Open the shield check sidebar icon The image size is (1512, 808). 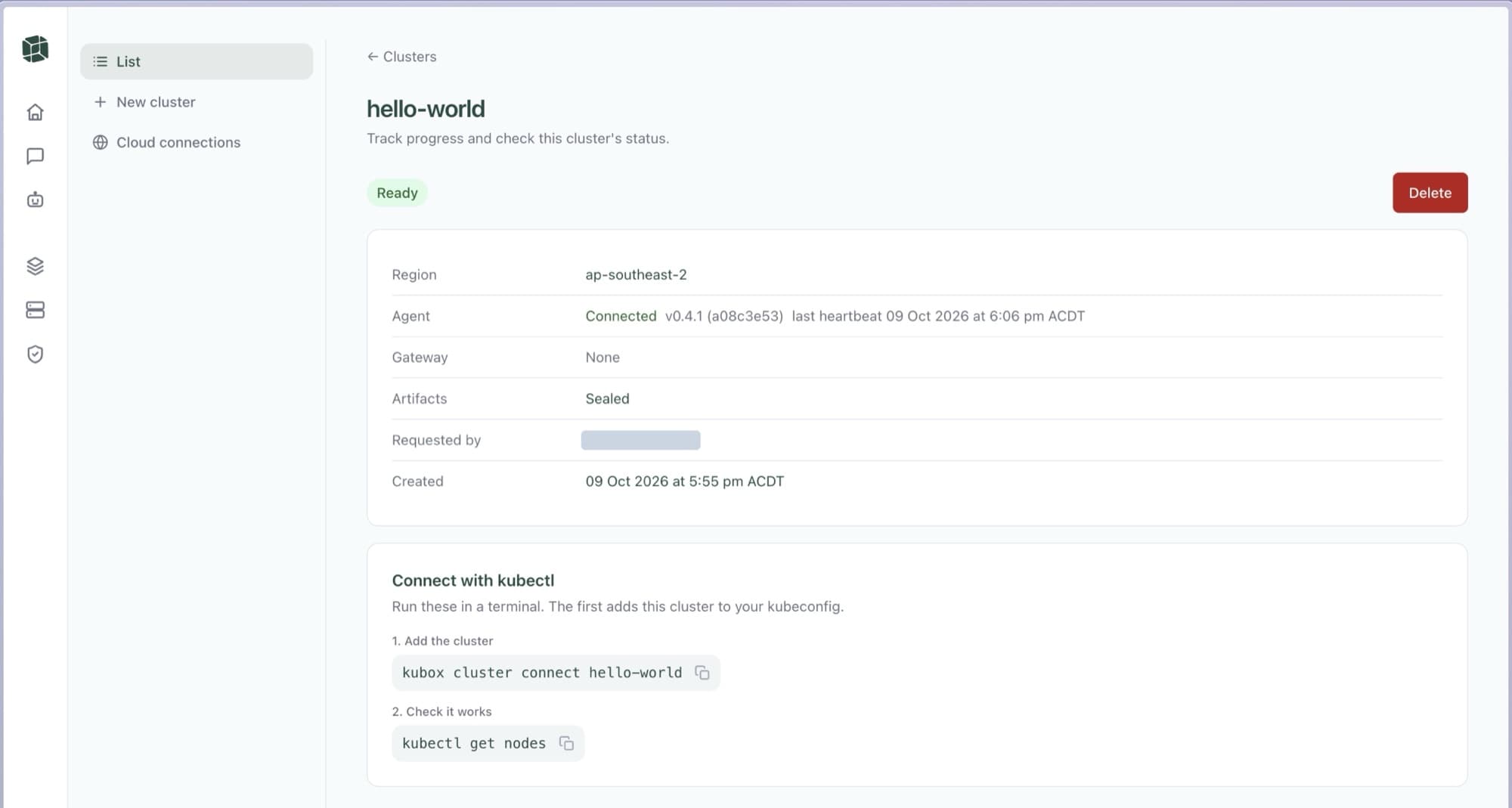coord(35,354)
